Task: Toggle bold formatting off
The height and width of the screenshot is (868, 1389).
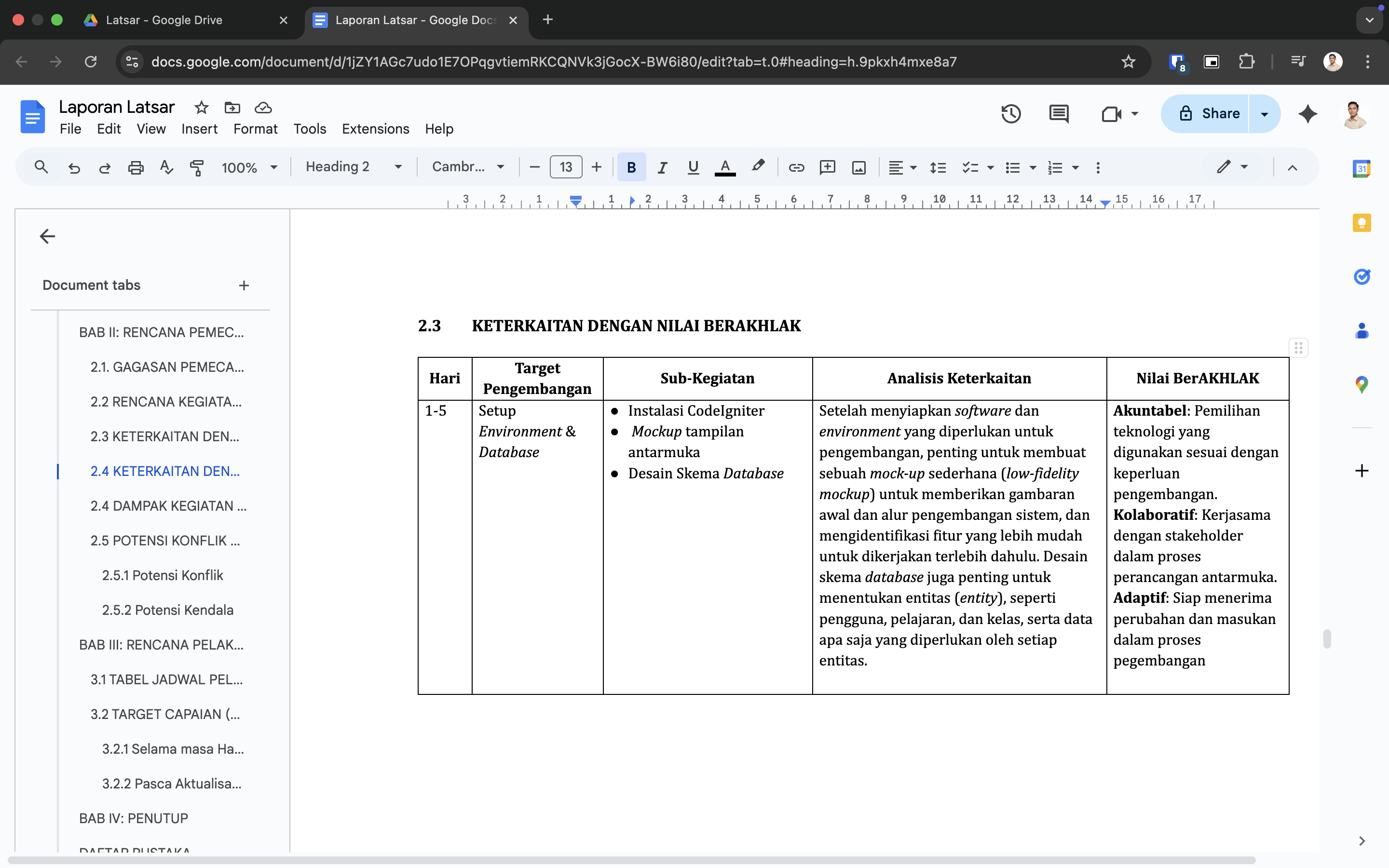Action: pos(631,167)
